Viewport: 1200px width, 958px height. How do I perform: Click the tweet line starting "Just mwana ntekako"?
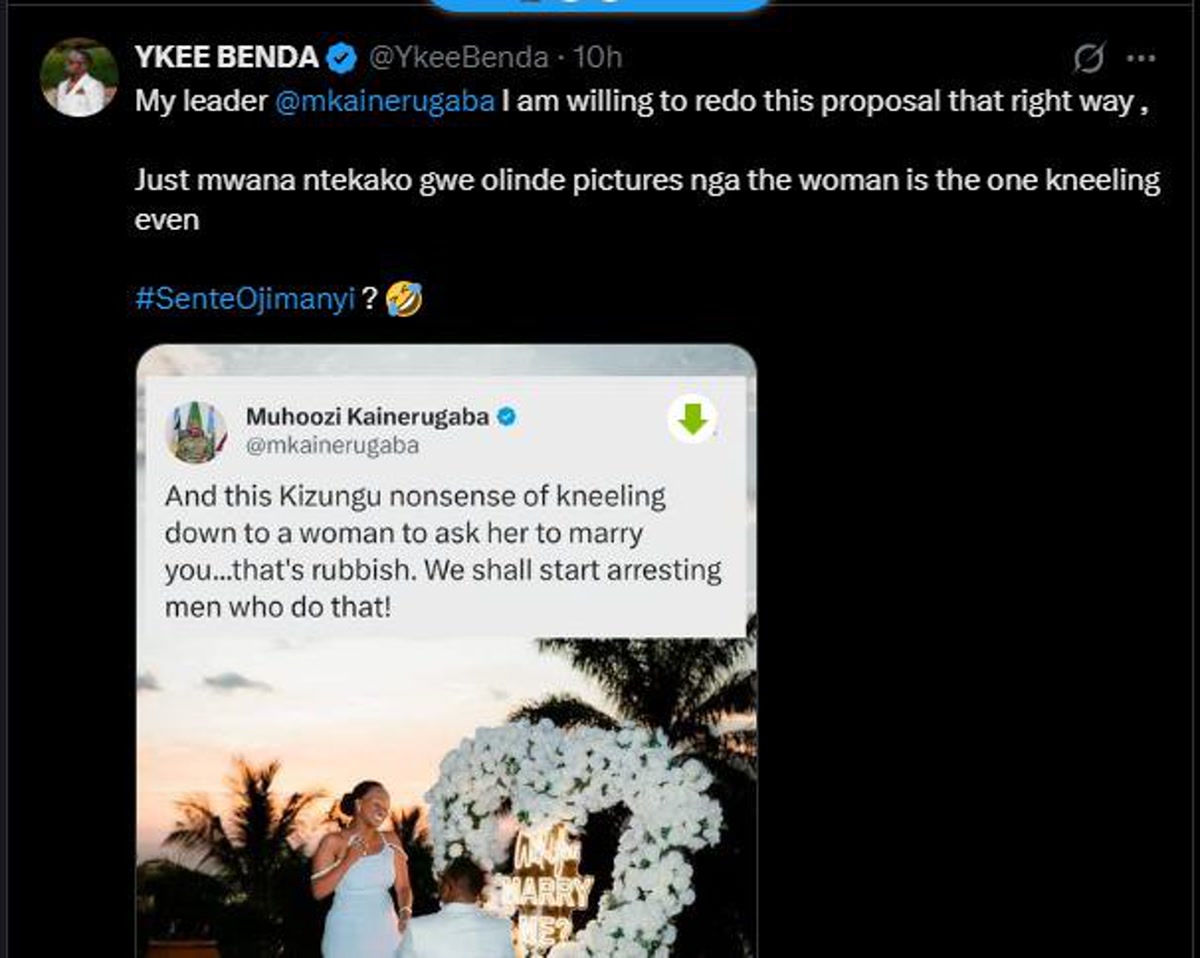(x=647, y=181)
